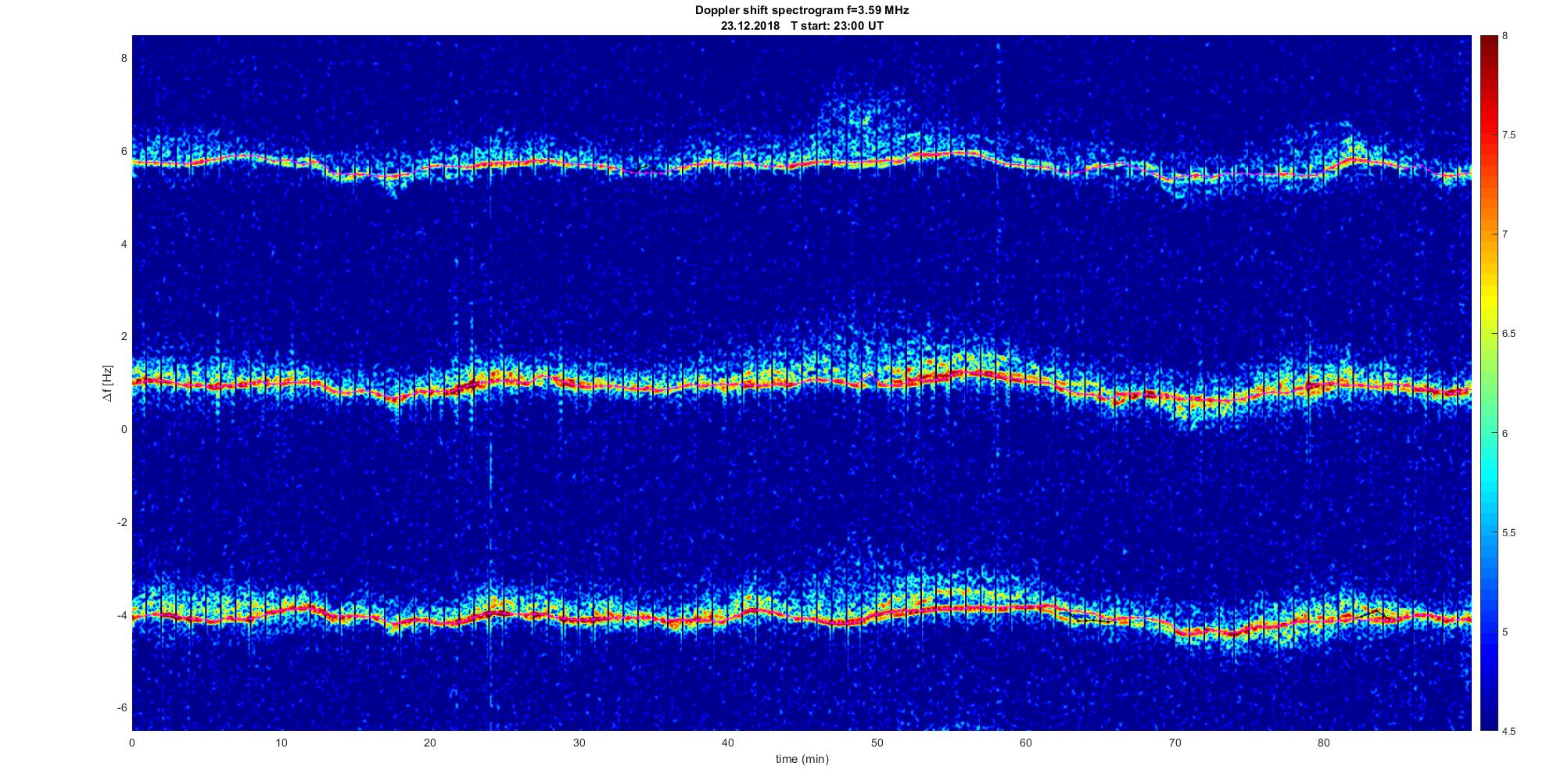Click the x-axis tick label '80'

click(x=1323, y=743)
